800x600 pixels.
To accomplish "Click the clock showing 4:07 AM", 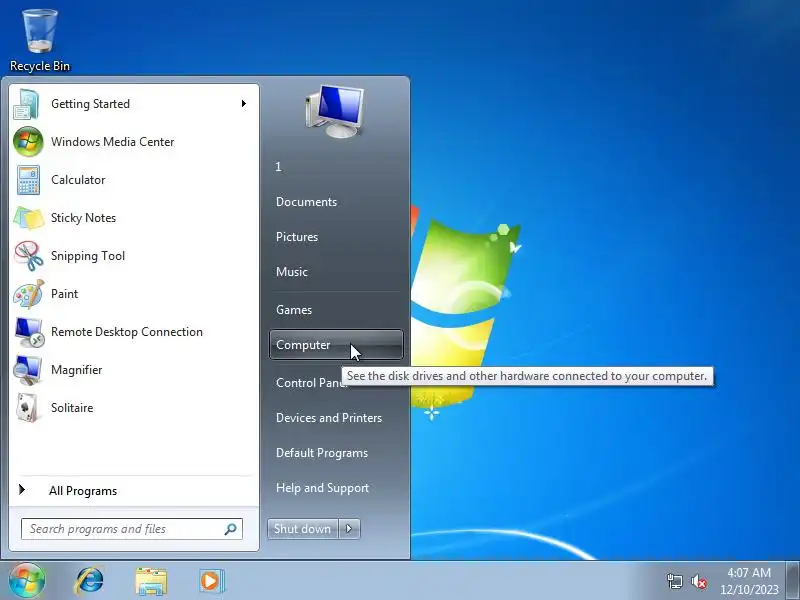I will point(749,573).
